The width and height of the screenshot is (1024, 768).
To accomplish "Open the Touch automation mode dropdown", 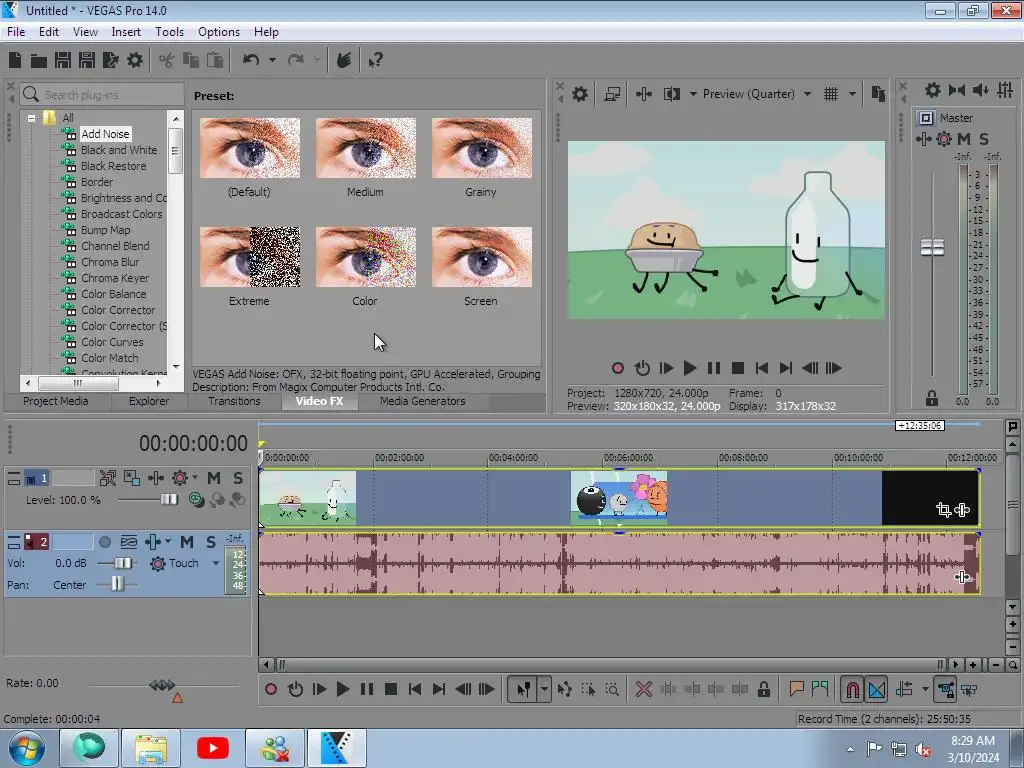I will click(216, 563).
